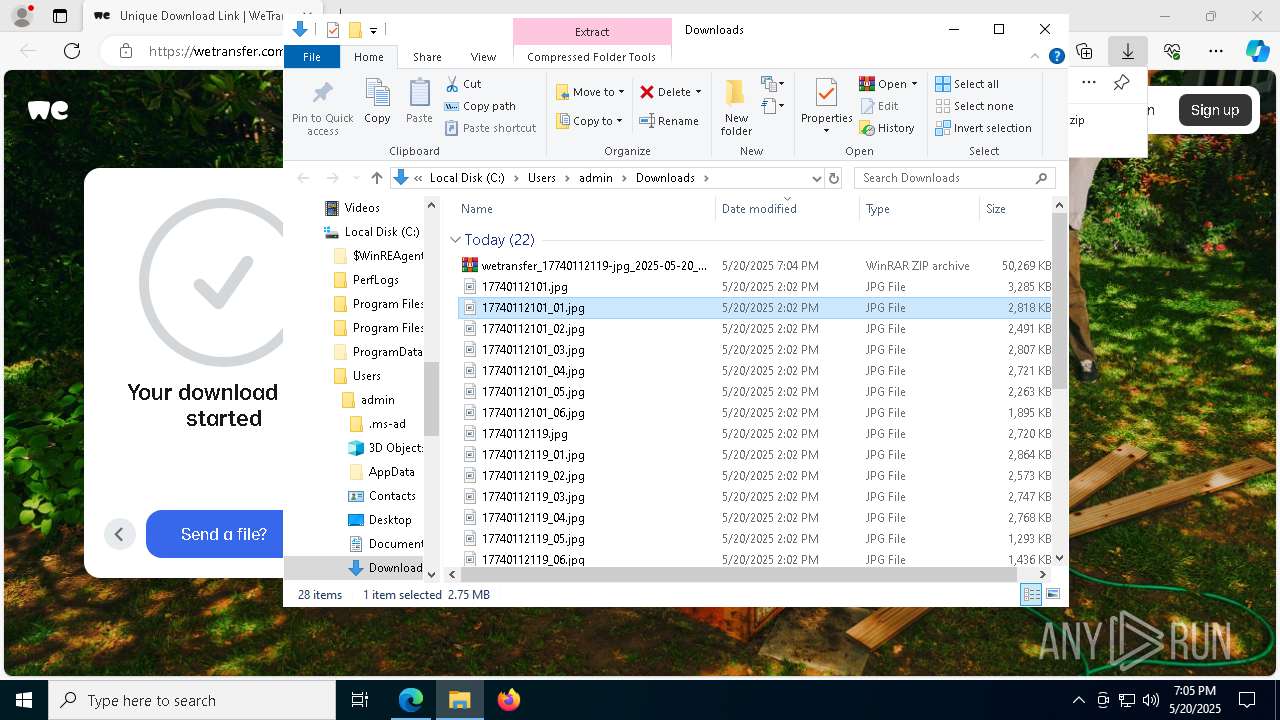Open Task View on taskbar
This screenshot has width=1280, height=720.
click(360, 700)
